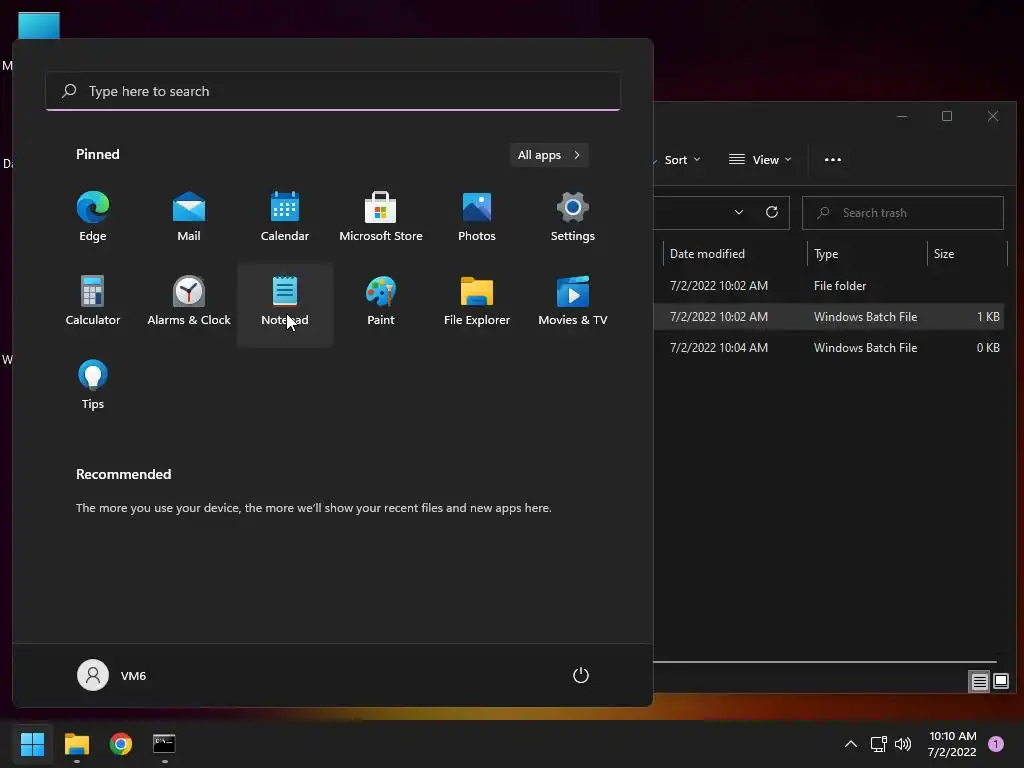
Task: Focus the Start menu search box
Action: (332, 91)
